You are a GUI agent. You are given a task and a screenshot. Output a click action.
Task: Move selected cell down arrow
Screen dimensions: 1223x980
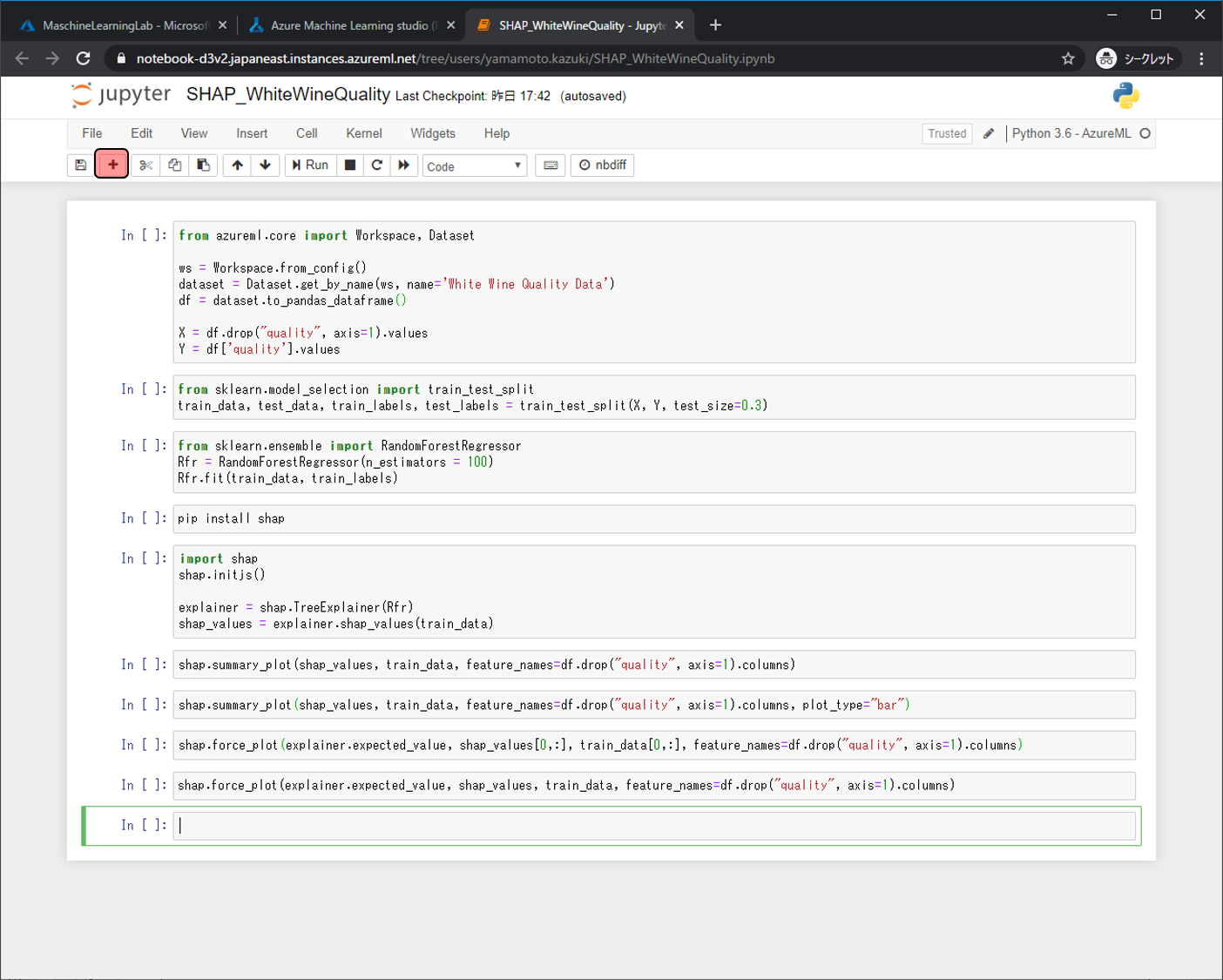click(x=266, y=166)
